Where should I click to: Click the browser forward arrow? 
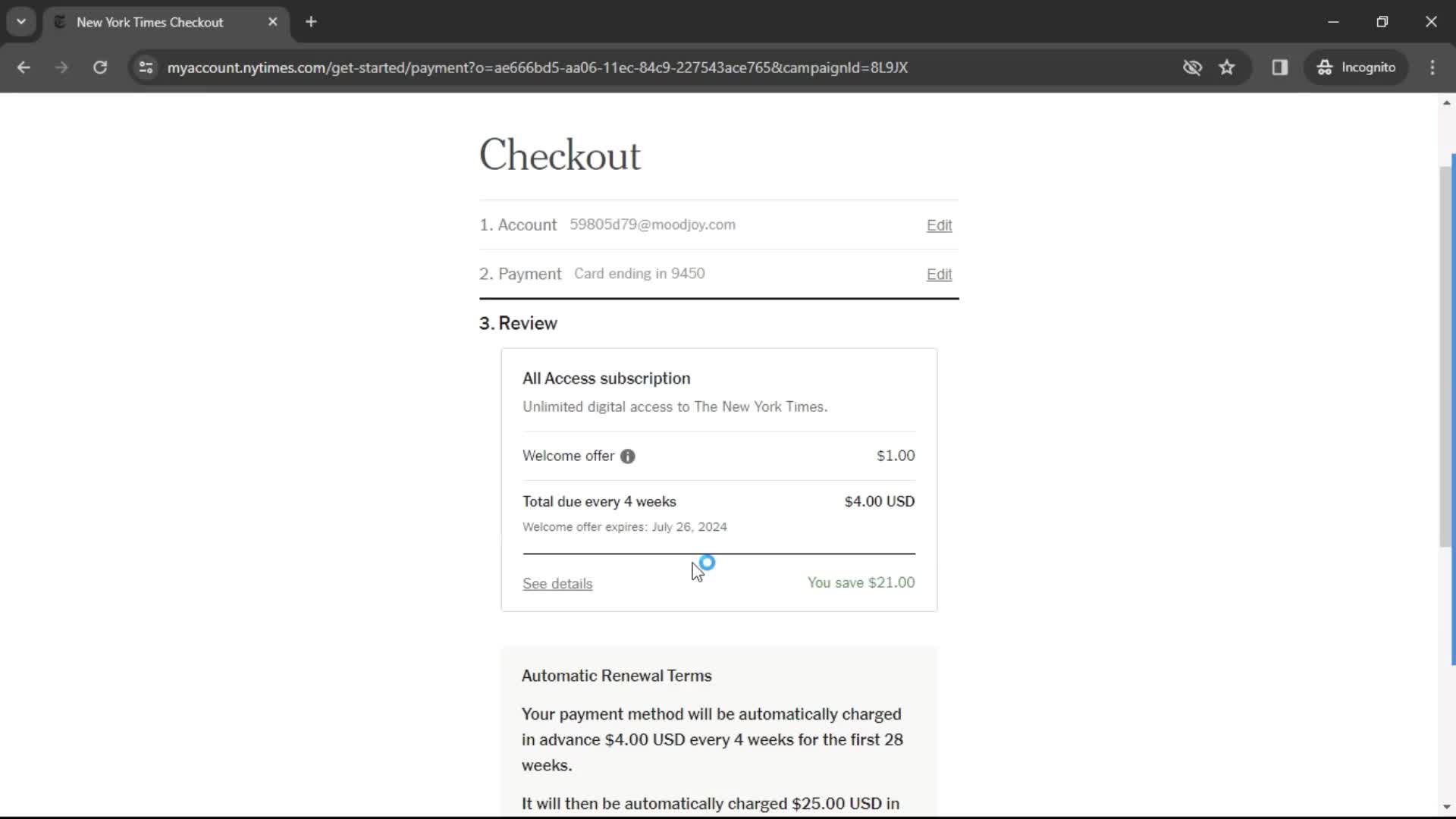pyautogui.click(x=61, y=67)
